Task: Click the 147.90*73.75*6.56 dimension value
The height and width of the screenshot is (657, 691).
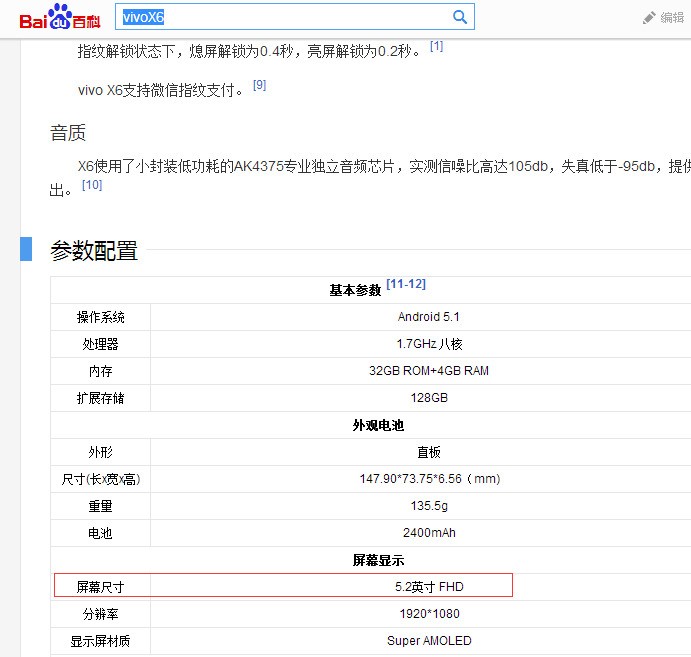Action: coord(430,479)
